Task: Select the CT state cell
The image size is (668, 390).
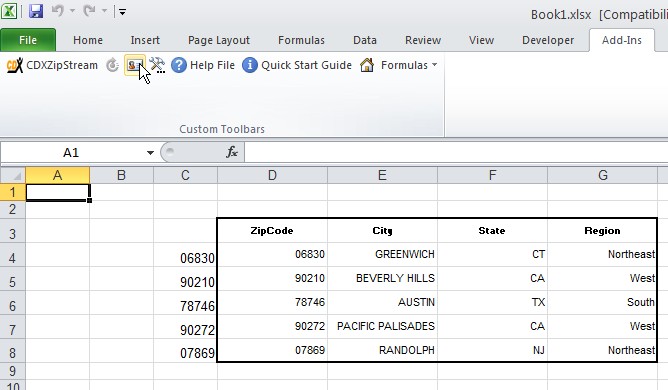Action: pos(492,255)
